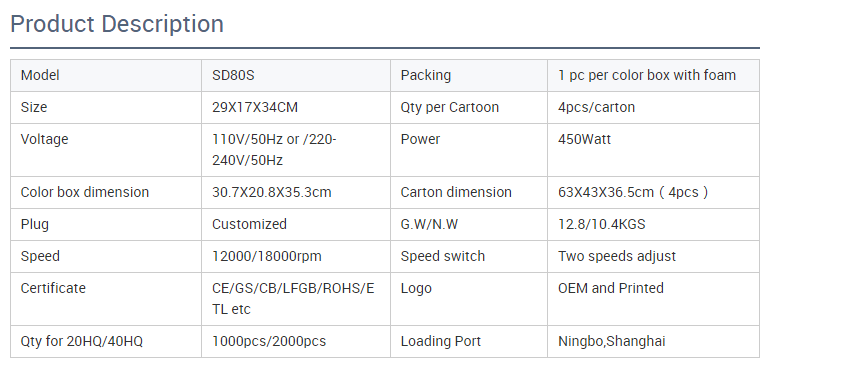Select the SD80S model value cell
Viewport: 862px width, 365px height.
coord(296,75)
